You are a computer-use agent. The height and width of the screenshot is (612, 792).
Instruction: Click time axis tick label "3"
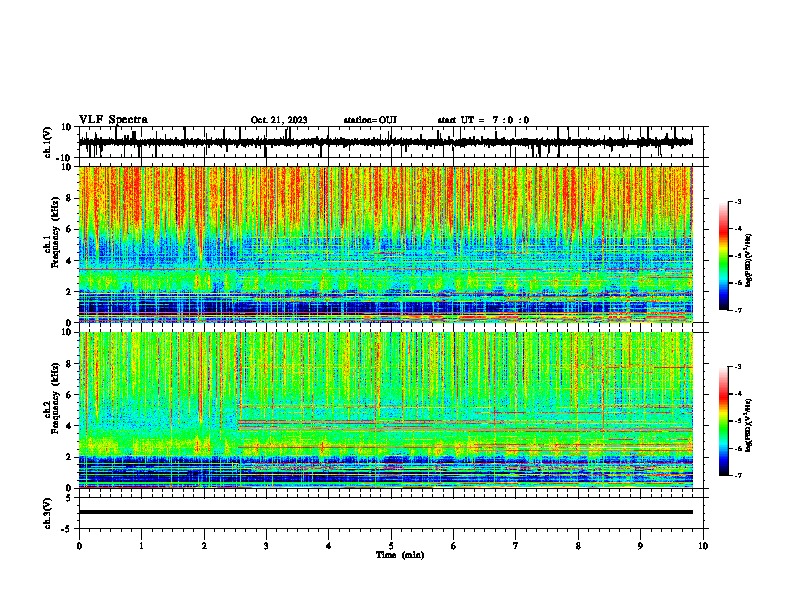[266, 546]
